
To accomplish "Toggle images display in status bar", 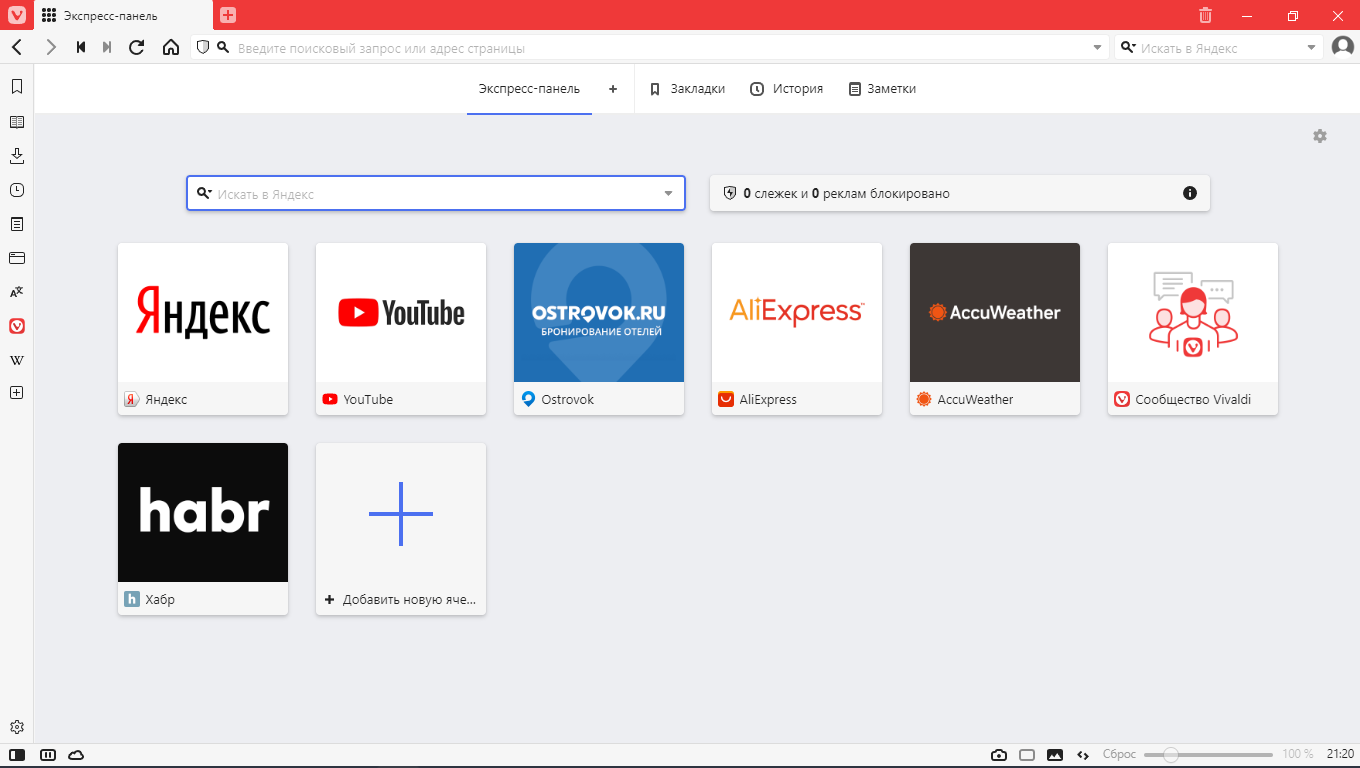I will (1054, 754).
